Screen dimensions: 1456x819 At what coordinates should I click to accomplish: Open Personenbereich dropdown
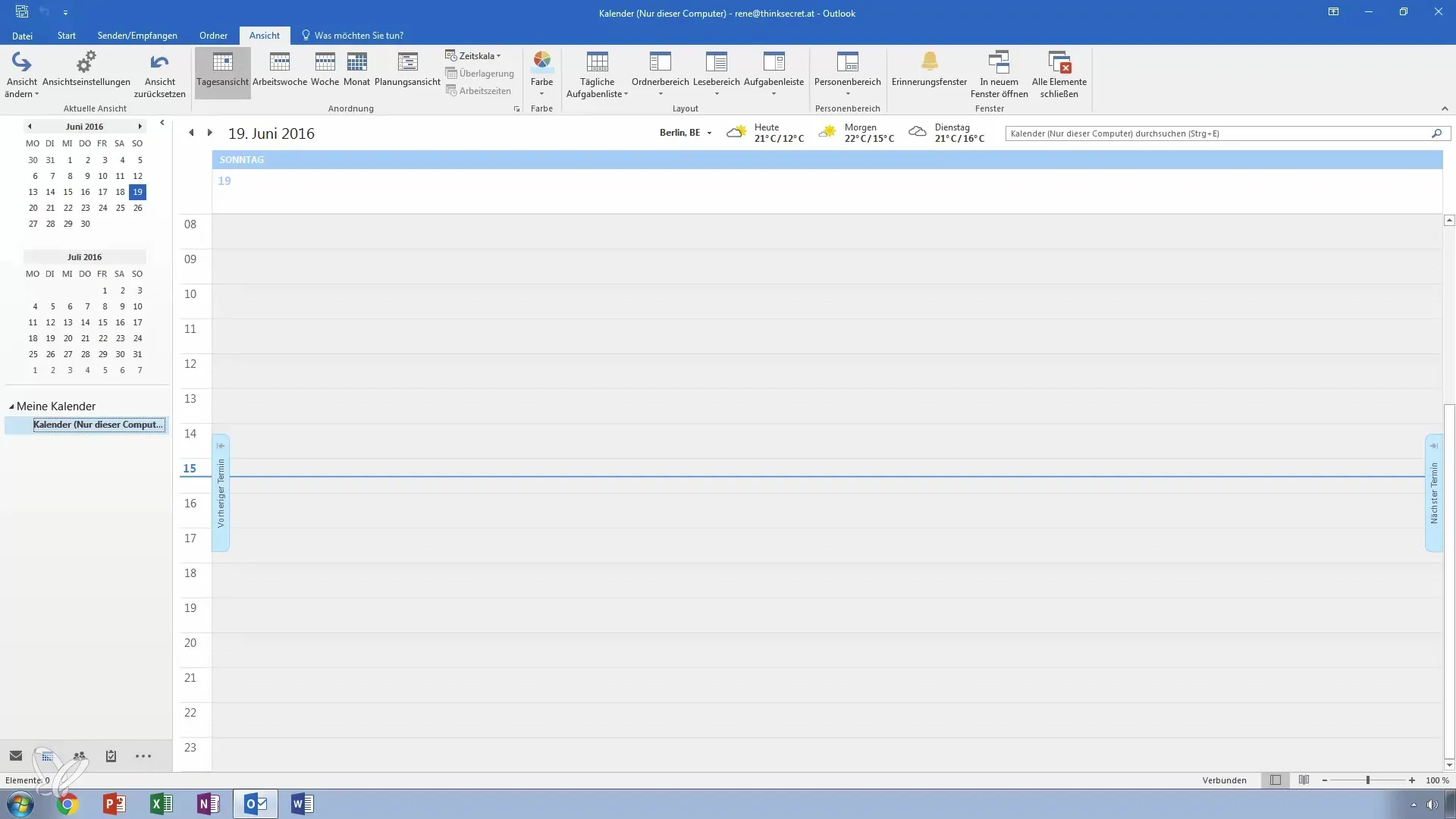tap(847, 74)
